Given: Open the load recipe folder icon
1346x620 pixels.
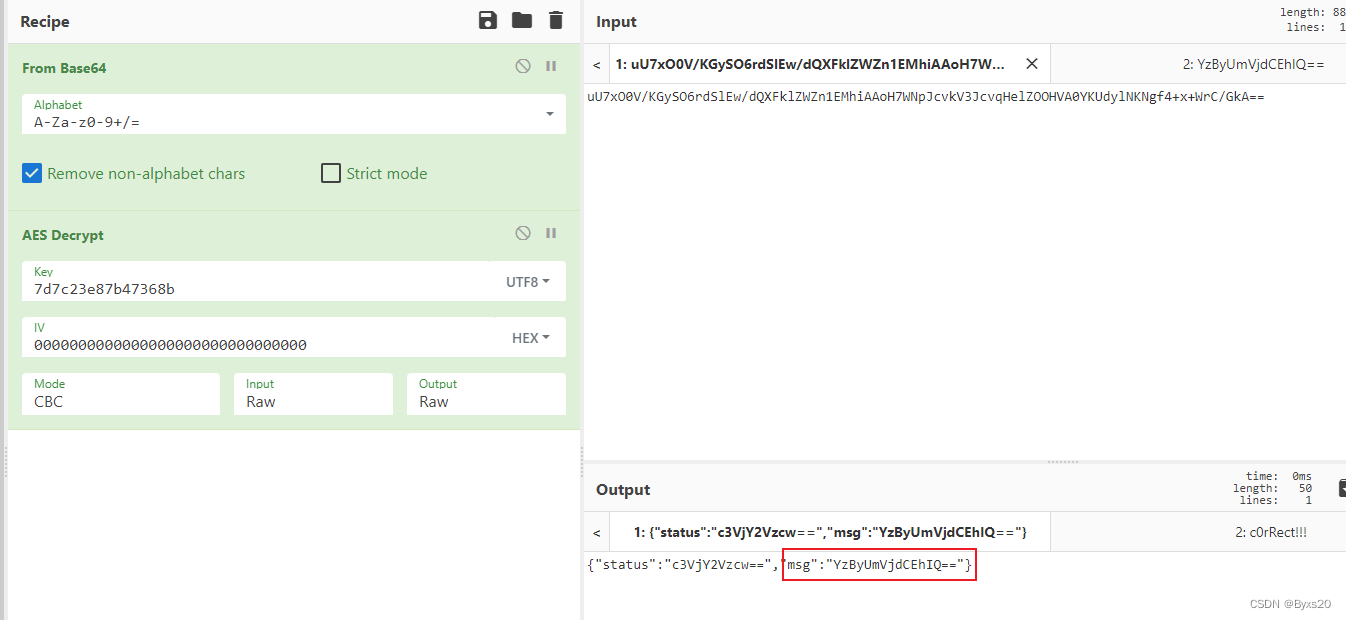Looking at the screenshot, I should (x=521, y=20).
